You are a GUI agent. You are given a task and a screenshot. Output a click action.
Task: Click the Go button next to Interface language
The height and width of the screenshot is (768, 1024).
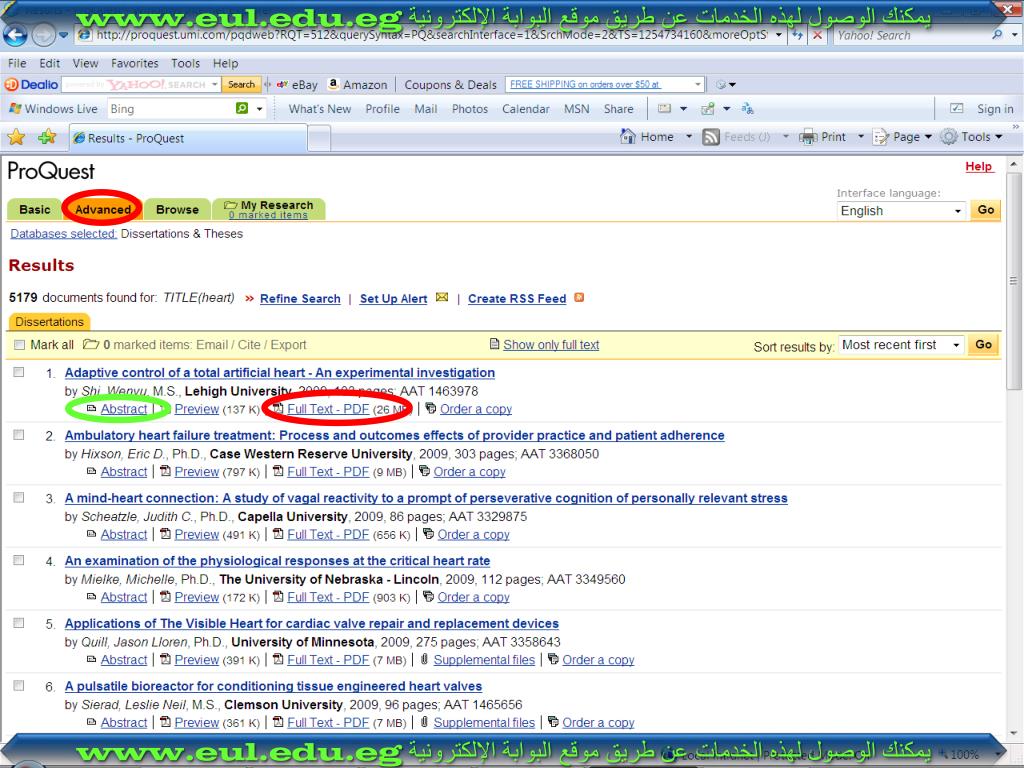[985, 210]
